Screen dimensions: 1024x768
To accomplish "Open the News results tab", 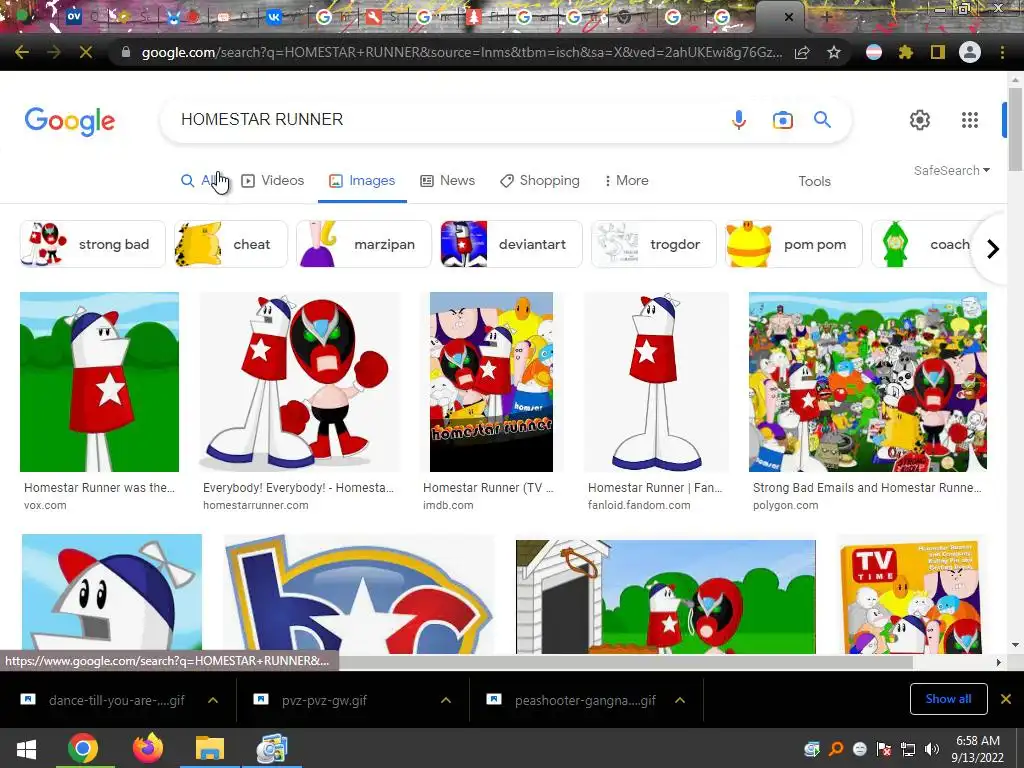I will 447,181.
